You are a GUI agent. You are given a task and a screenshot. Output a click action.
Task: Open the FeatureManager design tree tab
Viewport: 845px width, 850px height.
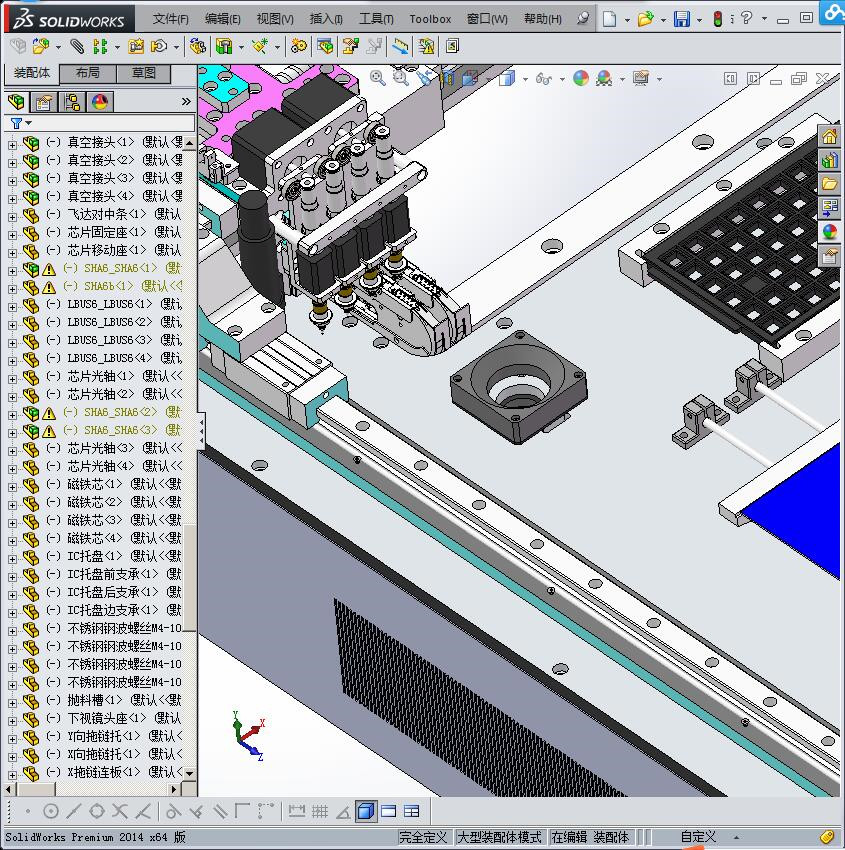tap(17, 102)
